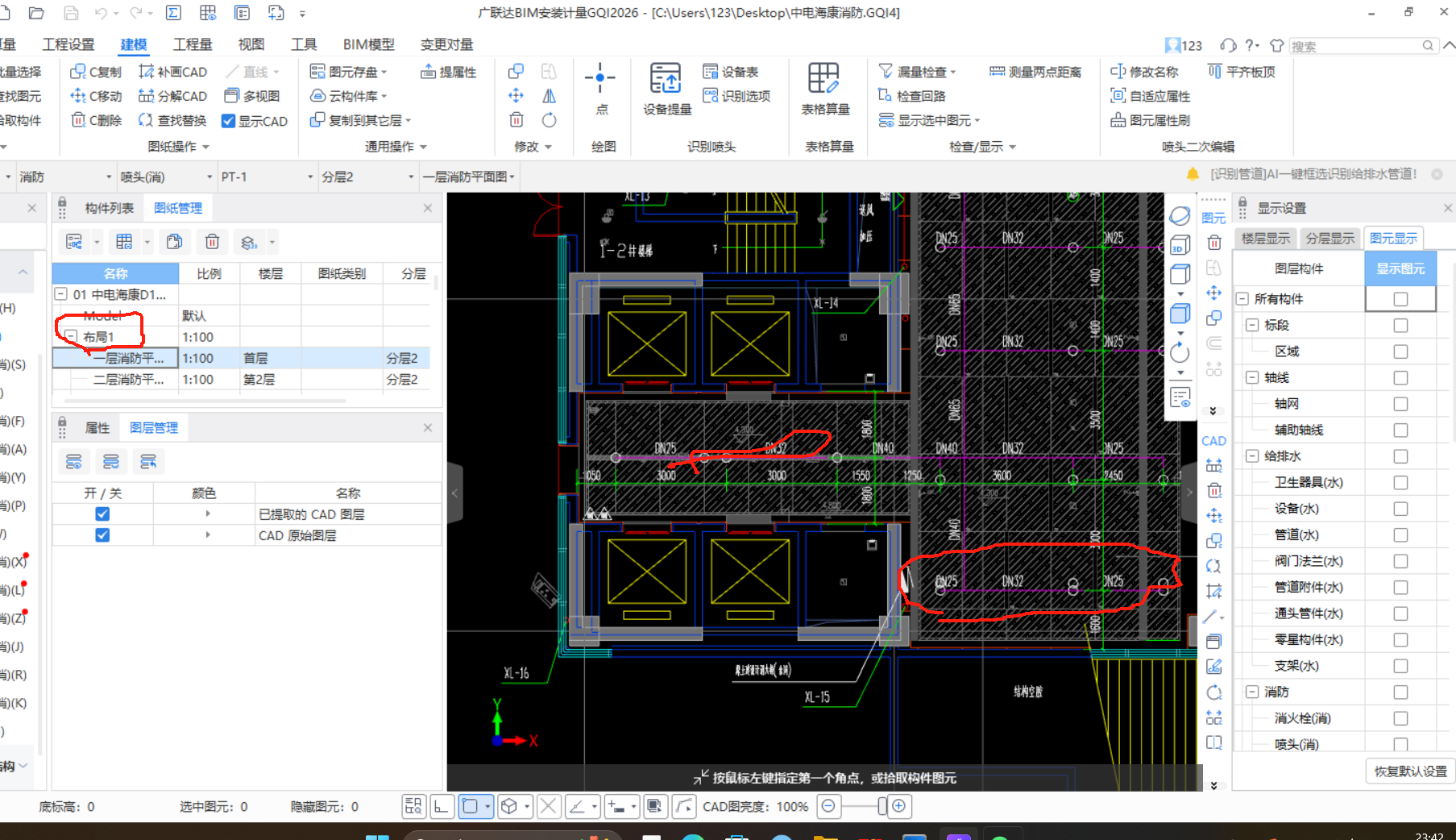Switch to 楼层显示 tab
1456x840 pixels.
click(x=1265, y=238)
